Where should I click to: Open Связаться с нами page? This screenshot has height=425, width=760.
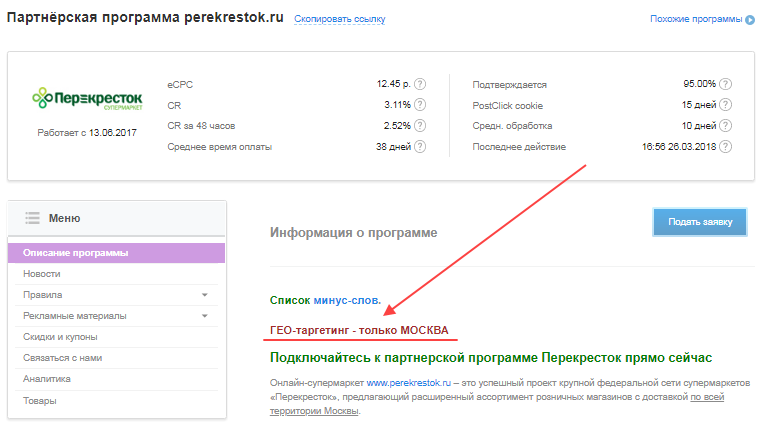point(63,358)
